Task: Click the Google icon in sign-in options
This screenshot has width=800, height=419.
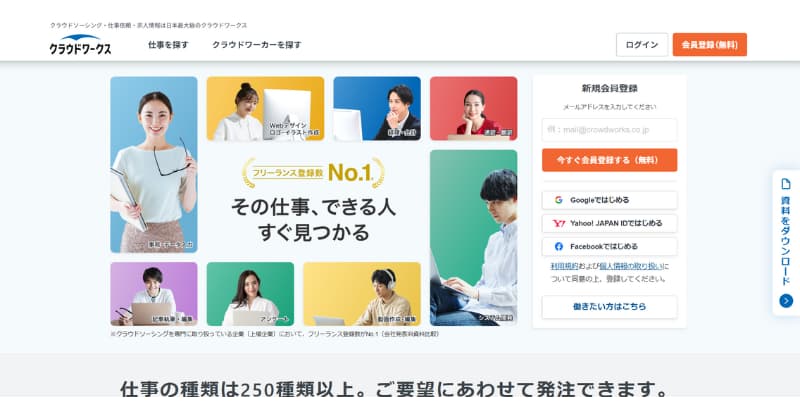Action: [559, 200]
